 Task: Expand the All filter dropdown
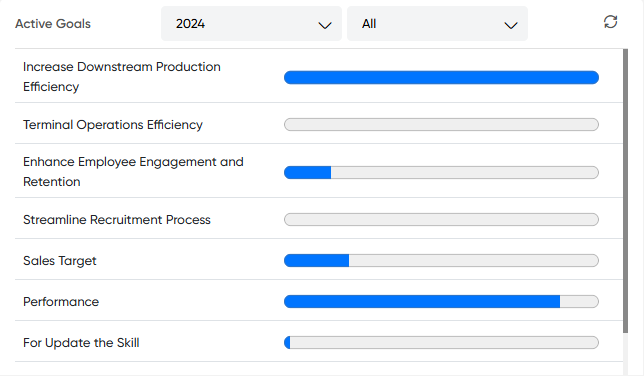coord(437,23)
